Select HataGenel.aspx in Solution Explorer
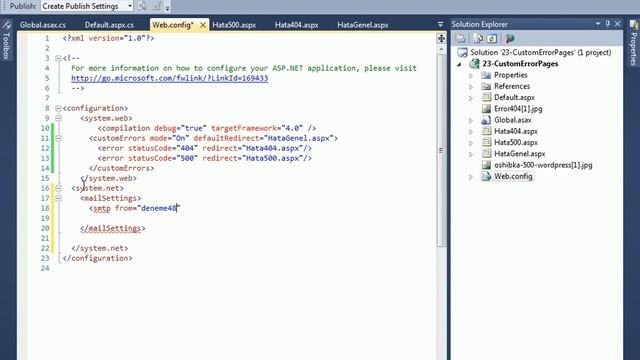Screen dimensions: 640x360 tap(520, 154)
